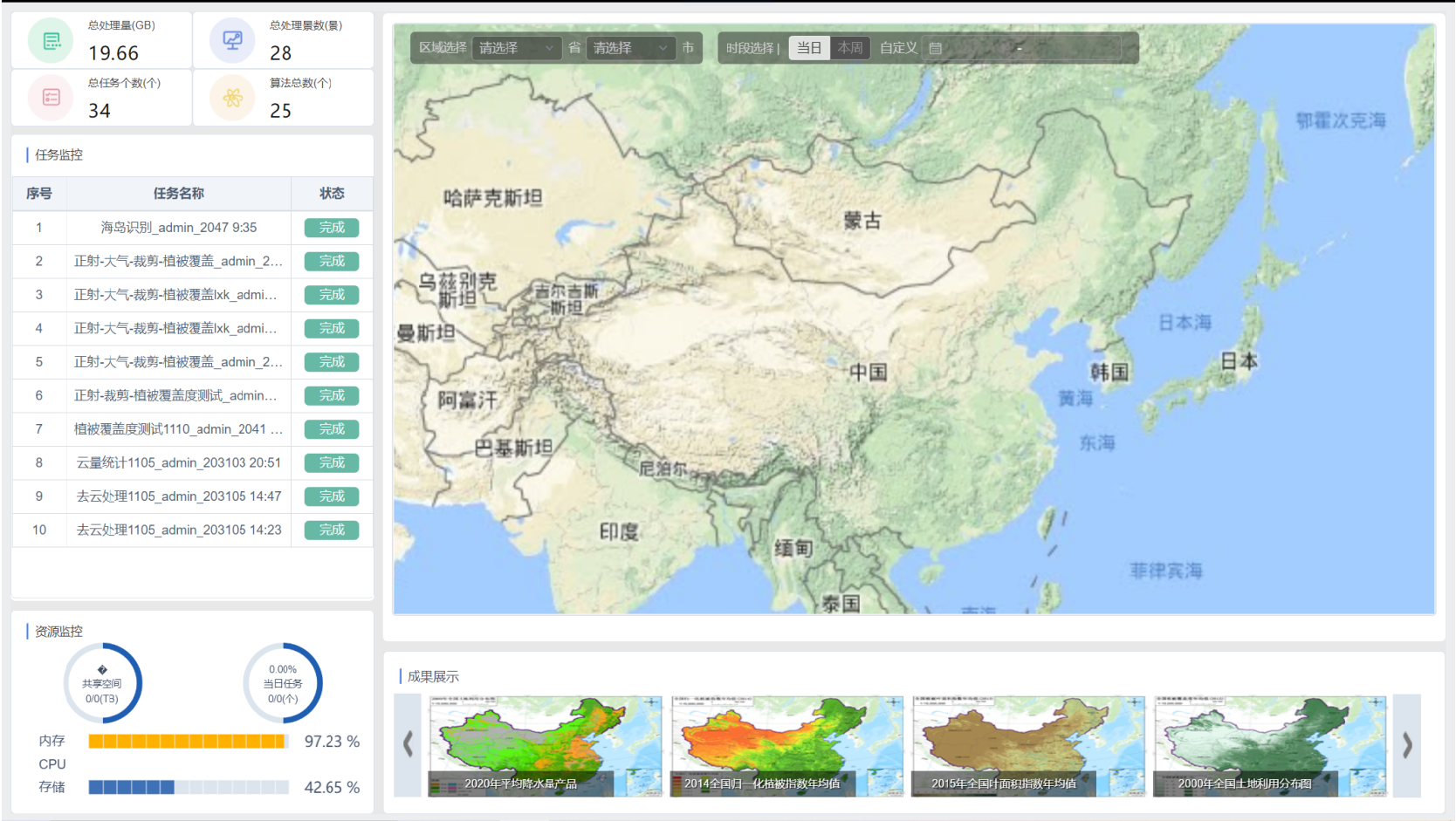Click the calendar icon in custom date field
The height and width of the screenshot is (821, 1456).
[936, 49]
